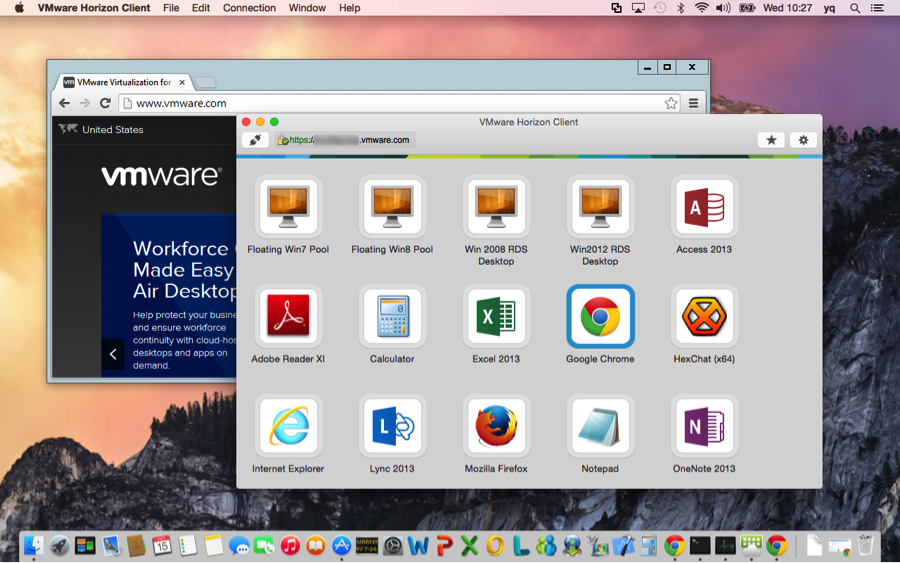Screen dimensions: 900x563
Task: Open the Edit menu
Action: (201, 8)
